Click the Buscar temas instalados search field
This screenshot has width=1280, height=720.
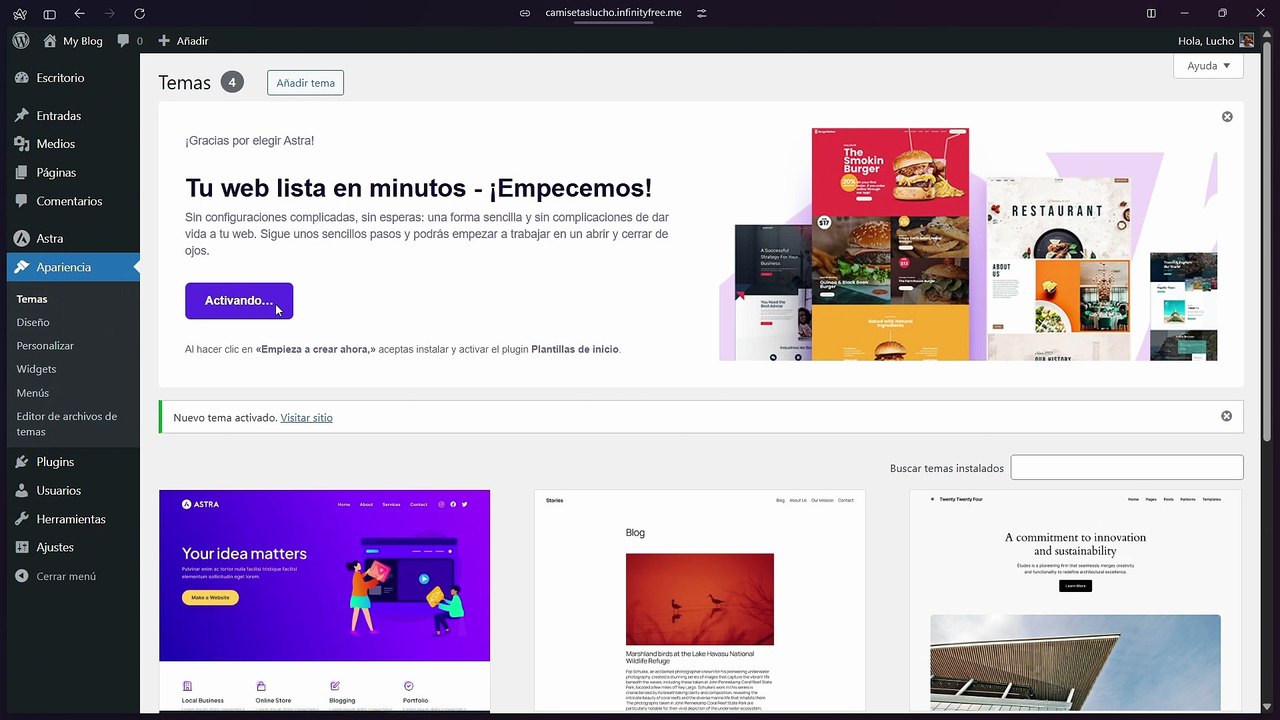(x=1127, y=467)
